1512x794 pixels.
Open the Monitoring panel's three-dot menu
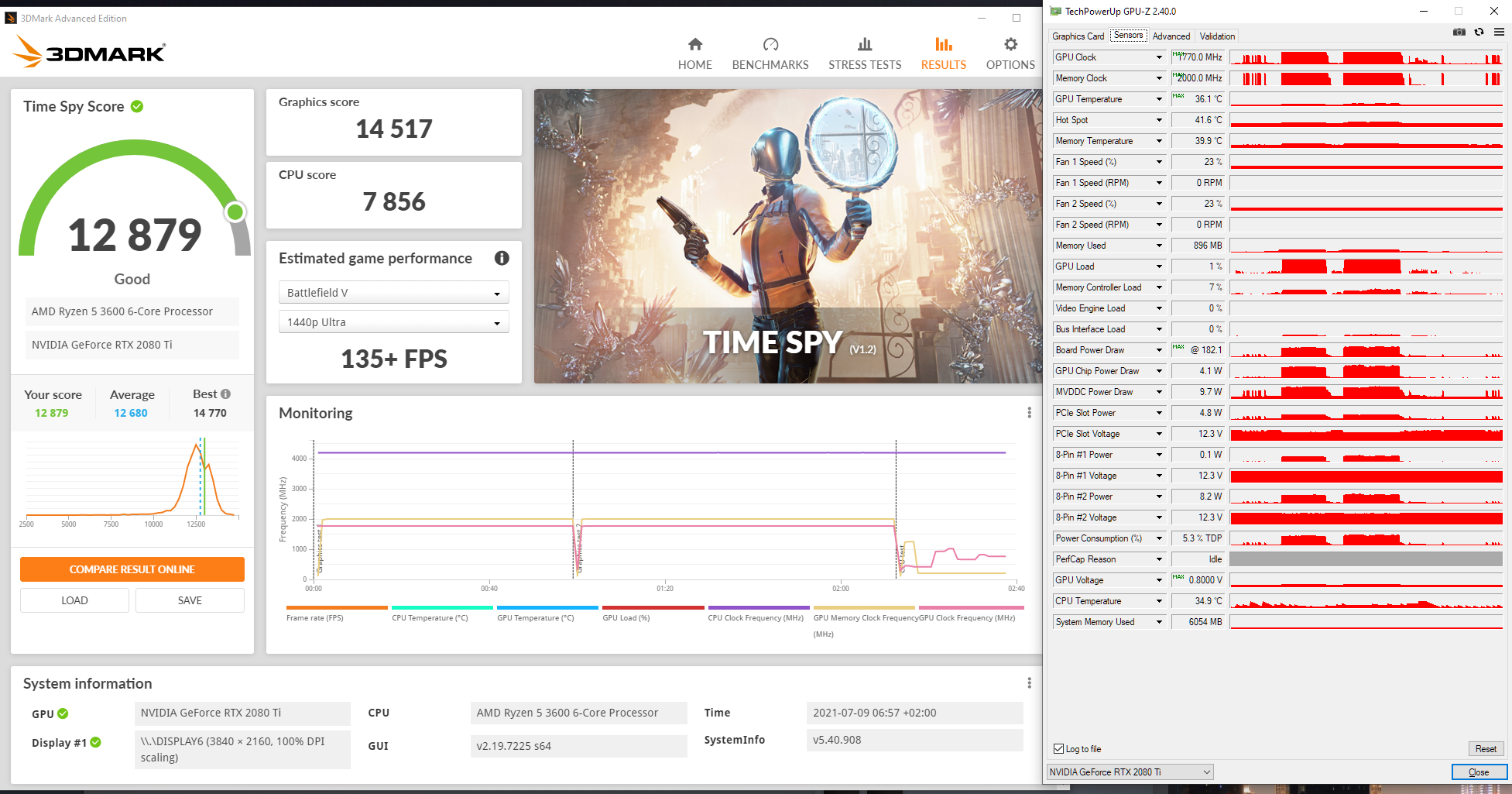coord(1029,413)
